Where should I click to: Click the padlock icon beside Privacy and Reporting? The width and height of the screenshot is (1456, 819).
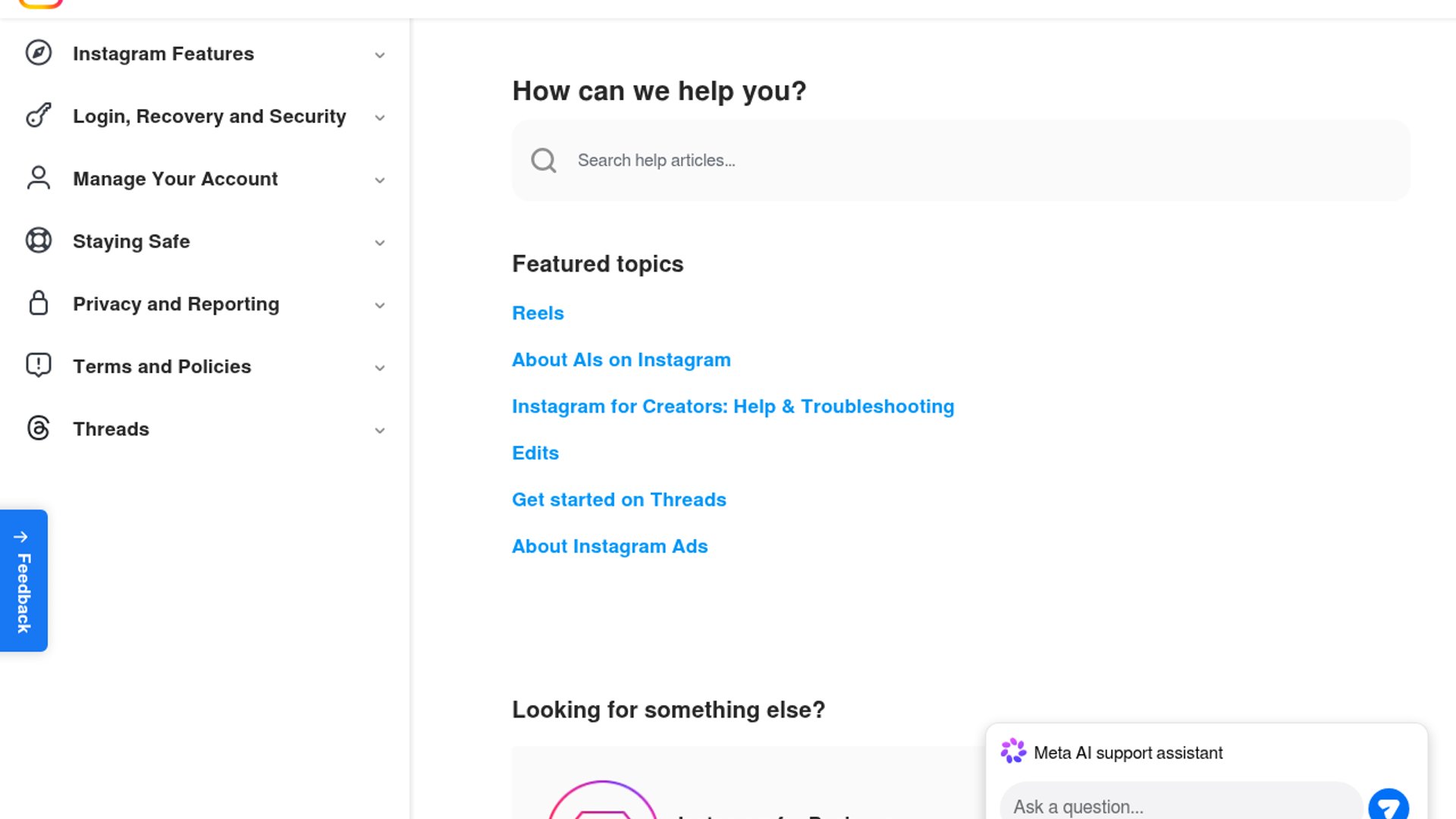tap(39, 303)
